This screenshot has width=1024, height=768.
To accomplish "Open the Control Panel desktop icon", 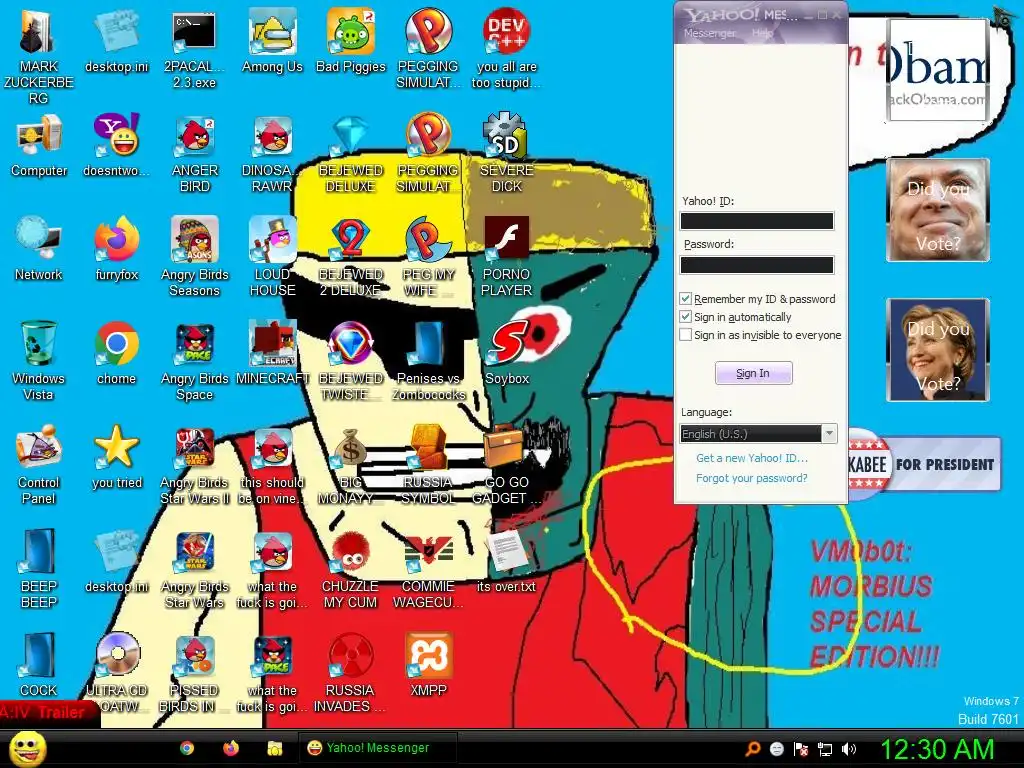I will (39, 464).
